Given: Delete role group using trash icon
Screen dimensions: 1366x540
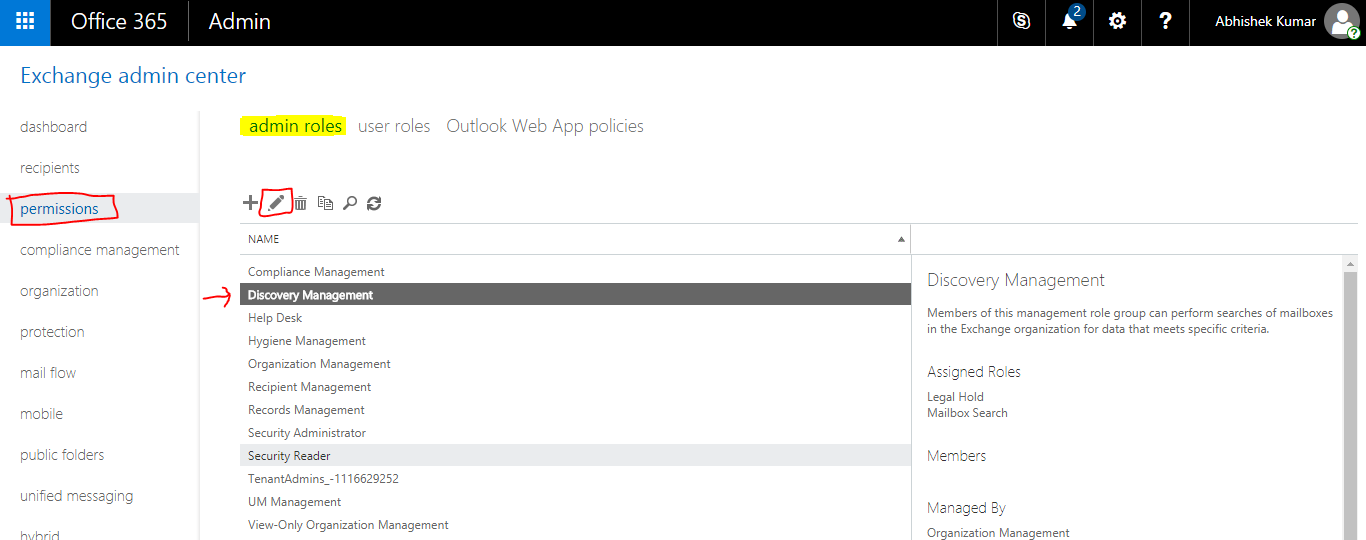Looking at the screenshot, I should [x=300, y=203].
